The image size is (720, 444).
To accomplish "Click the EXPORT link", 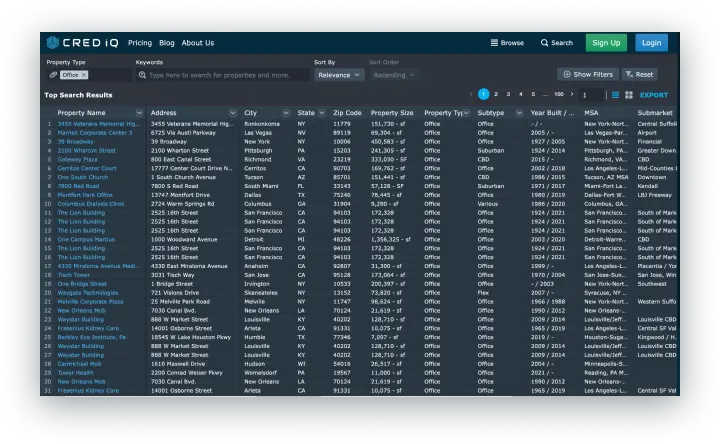I will (x=654, y=95).
